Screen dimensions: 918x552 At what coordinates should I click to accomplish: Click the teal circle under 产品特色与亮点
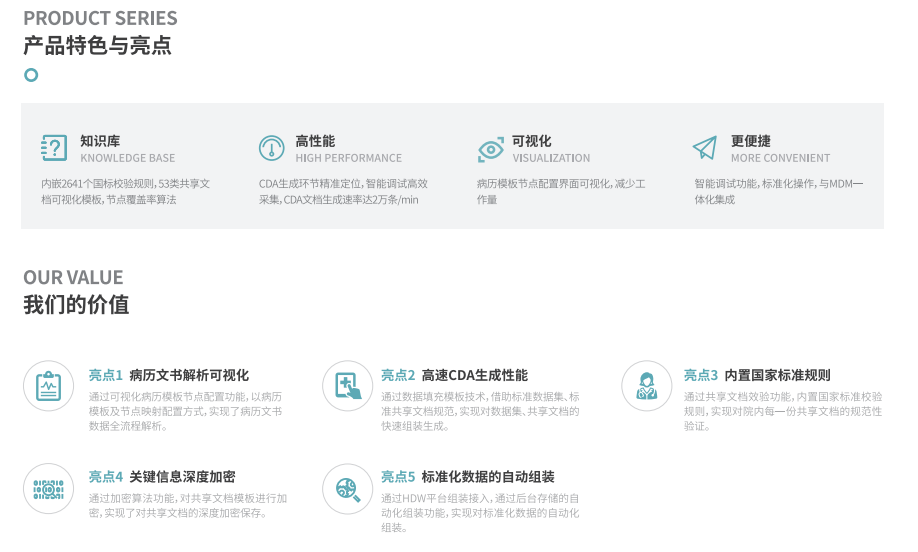(x=31, y=75)
